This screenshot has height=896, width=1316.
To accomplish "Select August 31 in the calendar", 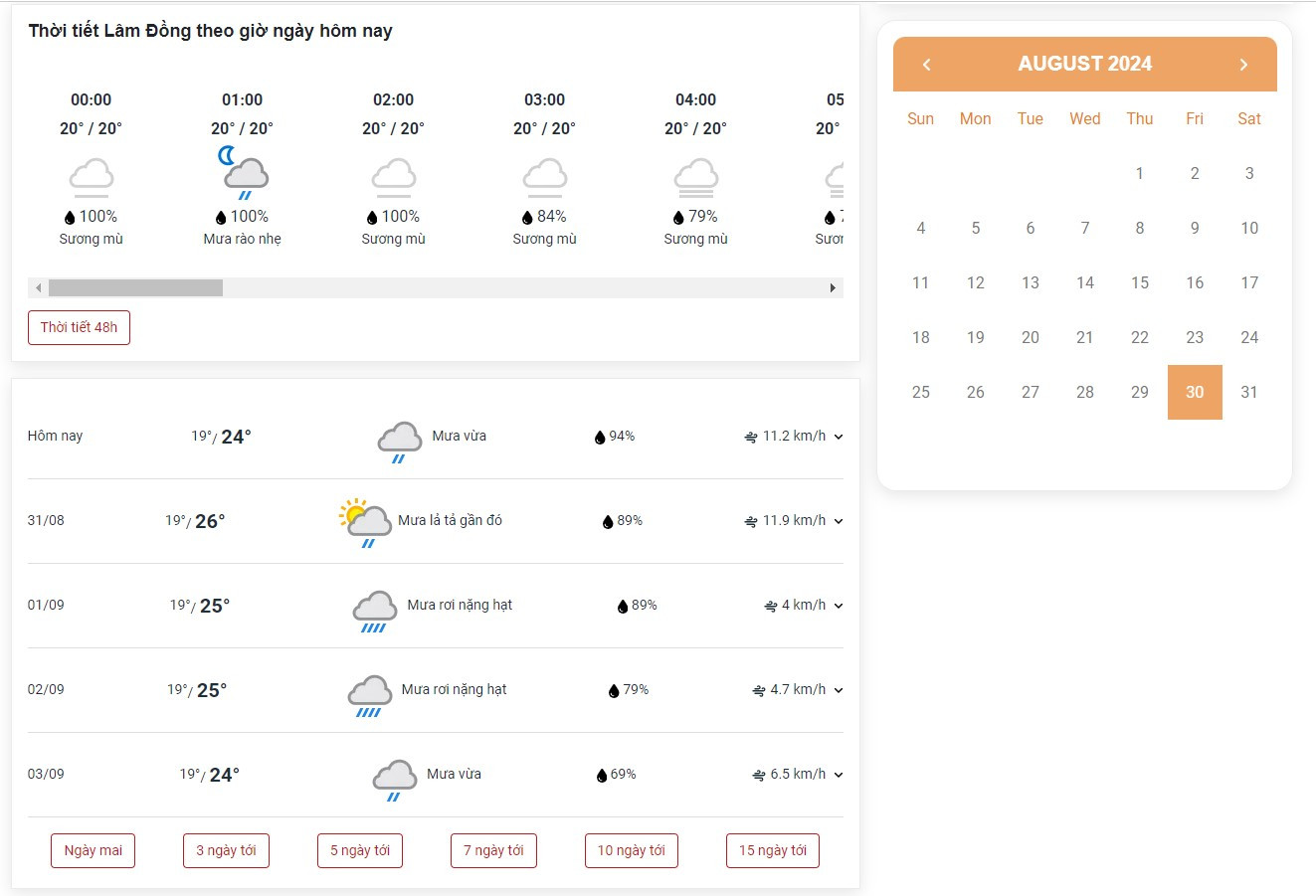I will point(1249,392).
